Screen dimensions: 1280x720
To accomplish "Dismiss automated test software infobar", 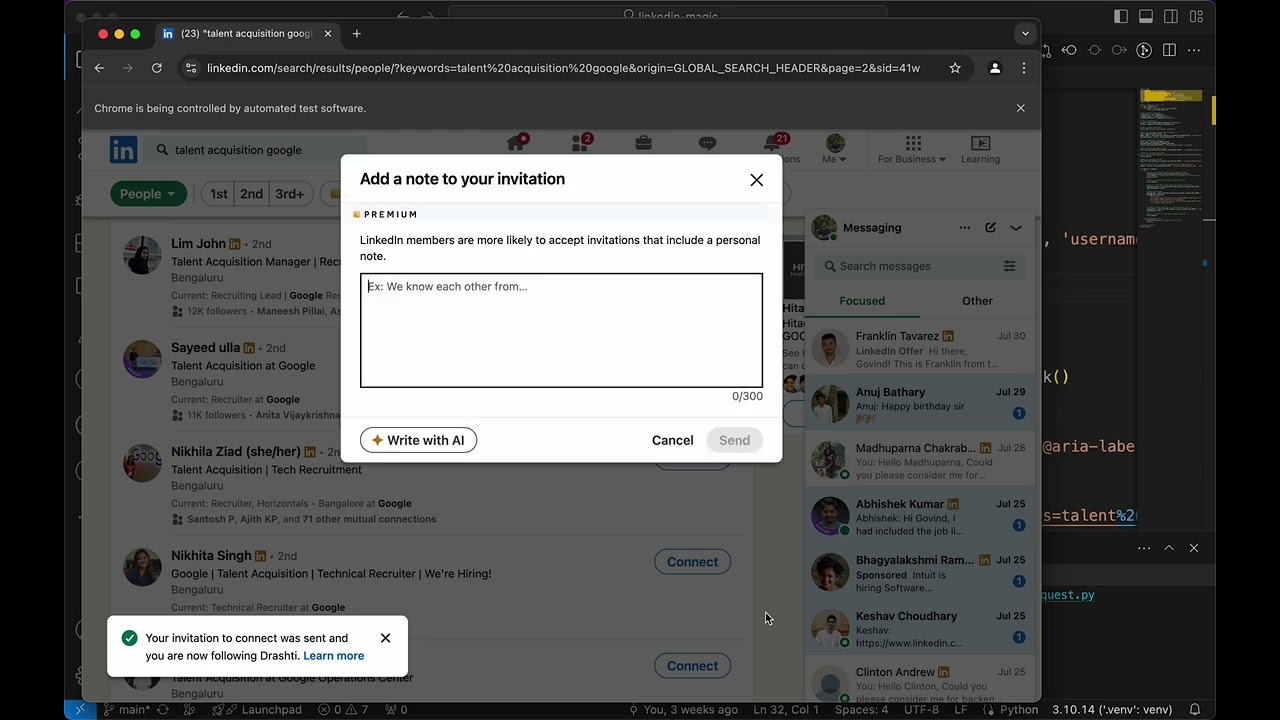I will click(1020, 108).
